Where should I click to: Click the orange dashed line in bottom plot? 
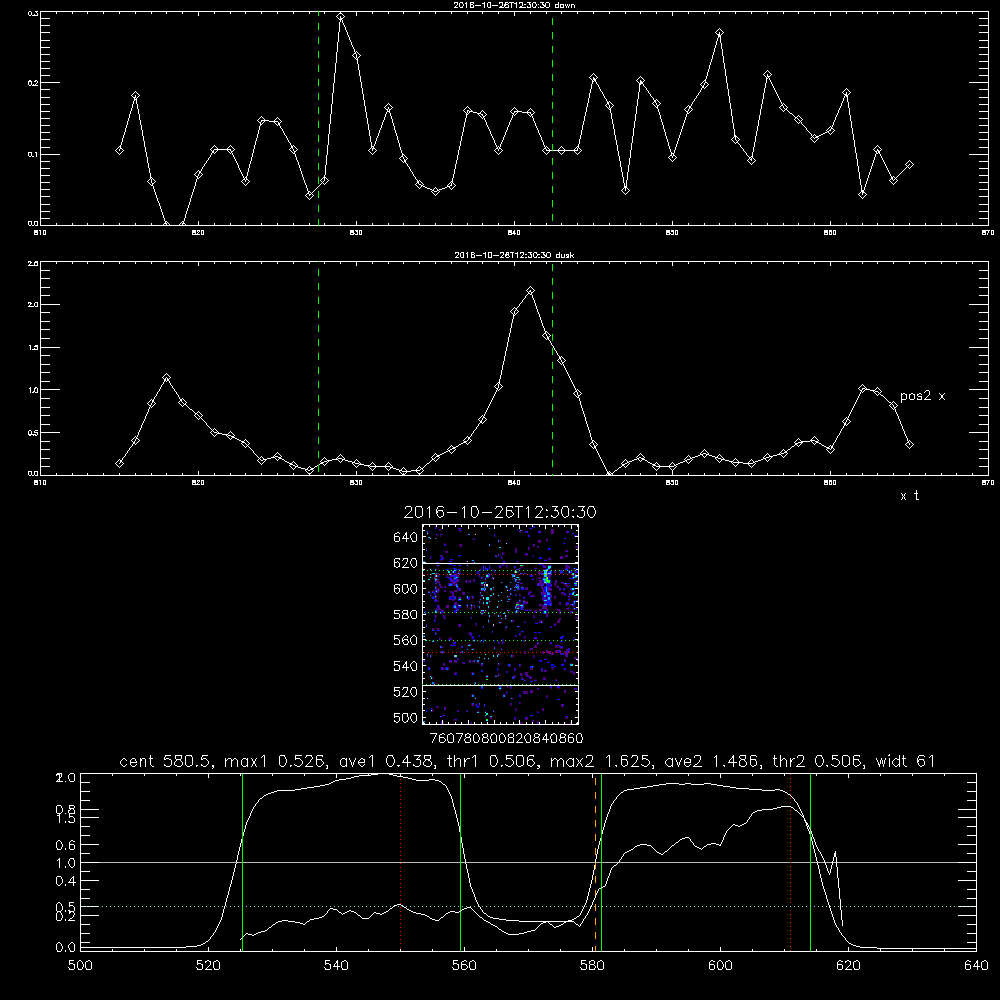596,862
